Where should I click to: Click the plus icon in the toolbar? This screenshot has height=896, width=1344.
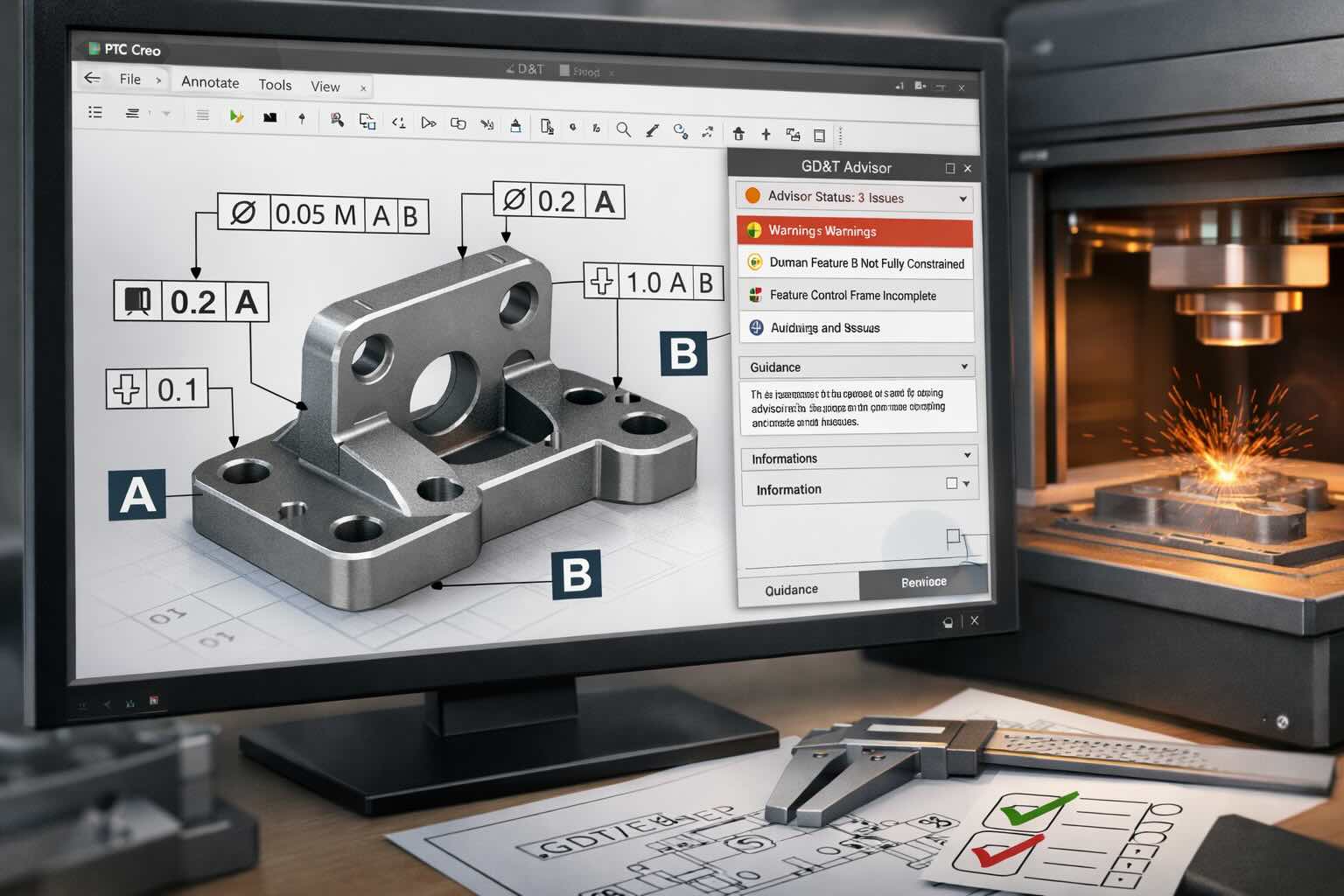[766, 134]
